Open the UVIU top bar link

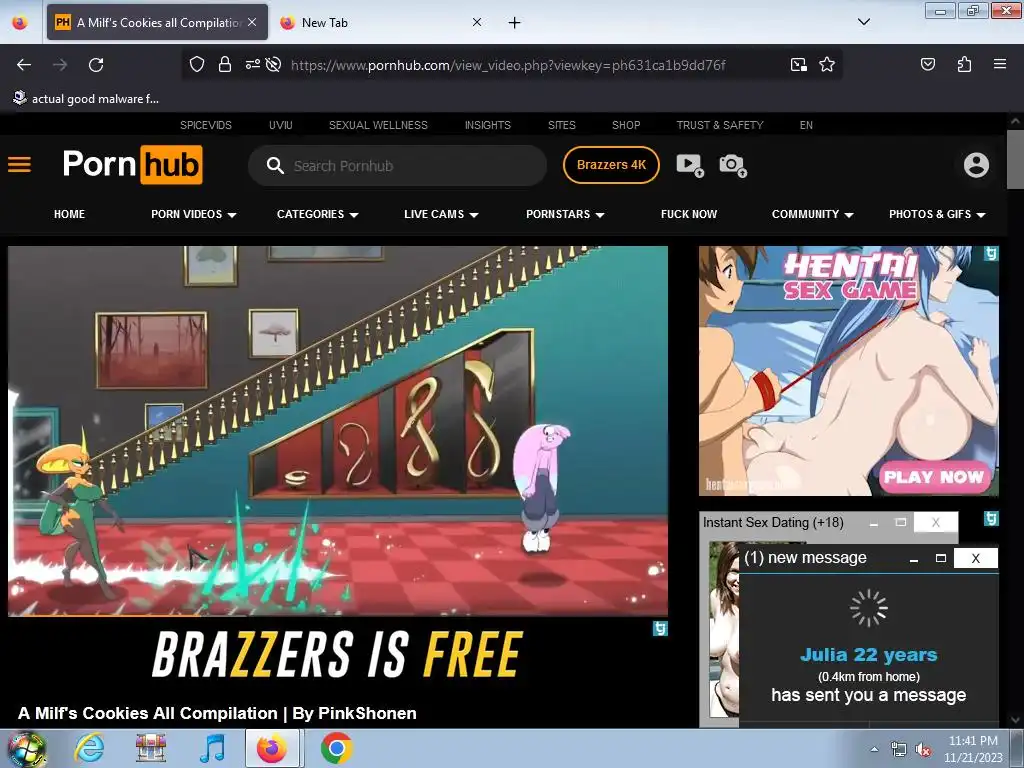coord(281,125)
